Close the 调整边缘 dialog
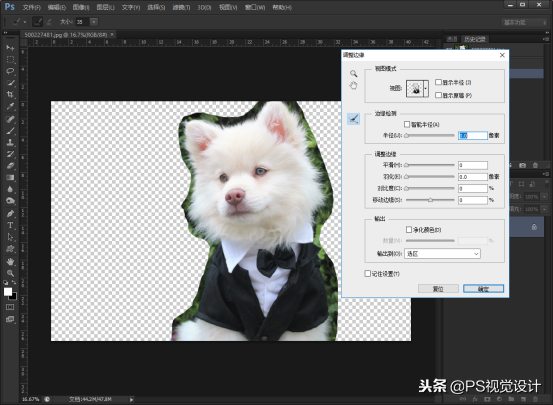The width and height of the screenshot is (553, 405). [x=502, y=55]
